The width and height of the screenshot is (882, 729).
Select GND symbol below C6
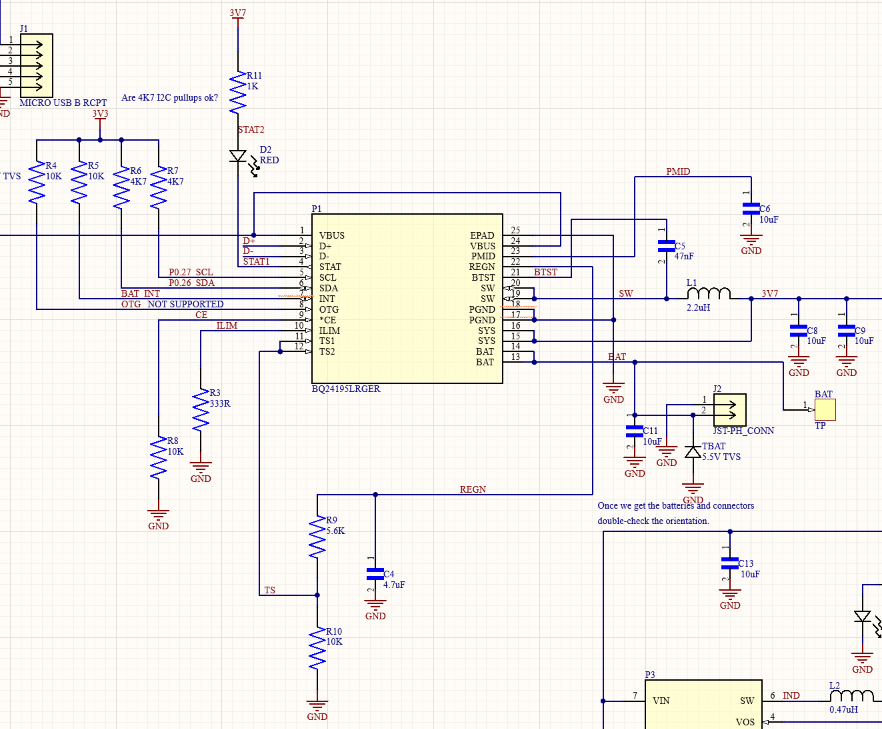[x=751, y=242]
